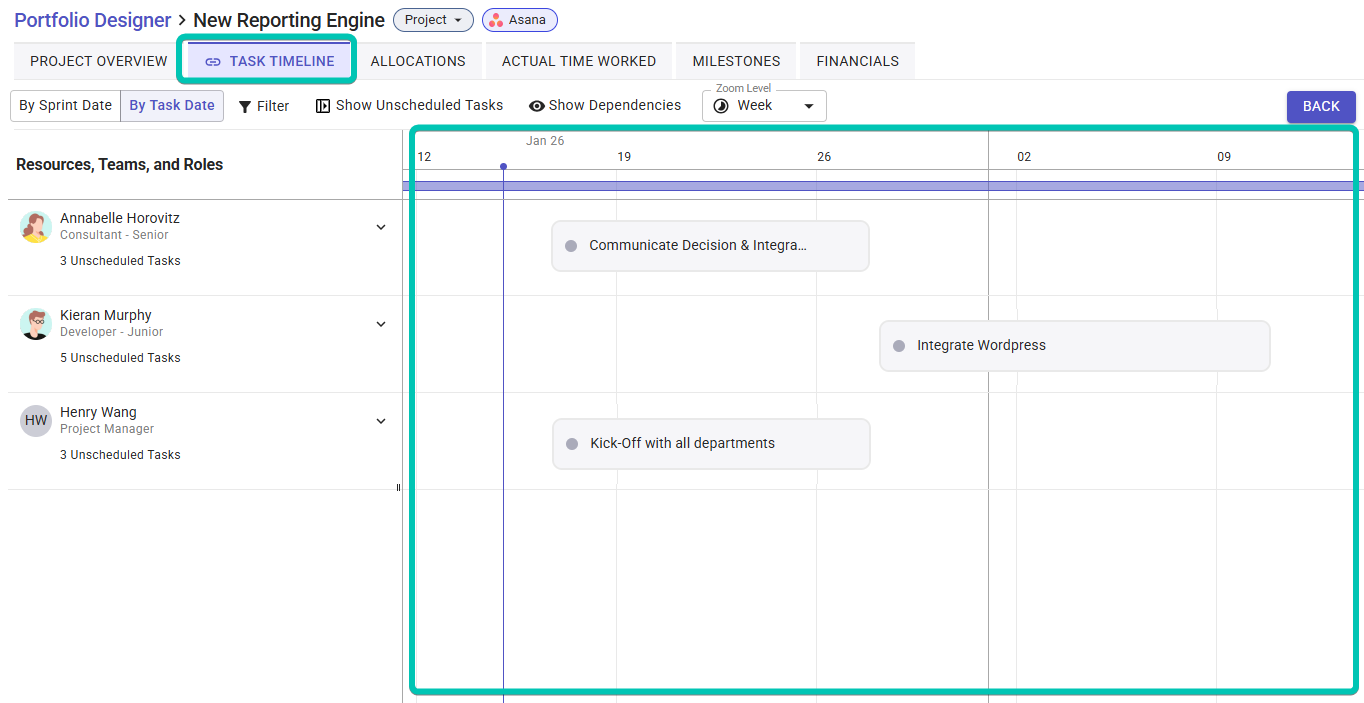
Task: Click the half-moon Zoom Level icon
Action: (721, 106)
